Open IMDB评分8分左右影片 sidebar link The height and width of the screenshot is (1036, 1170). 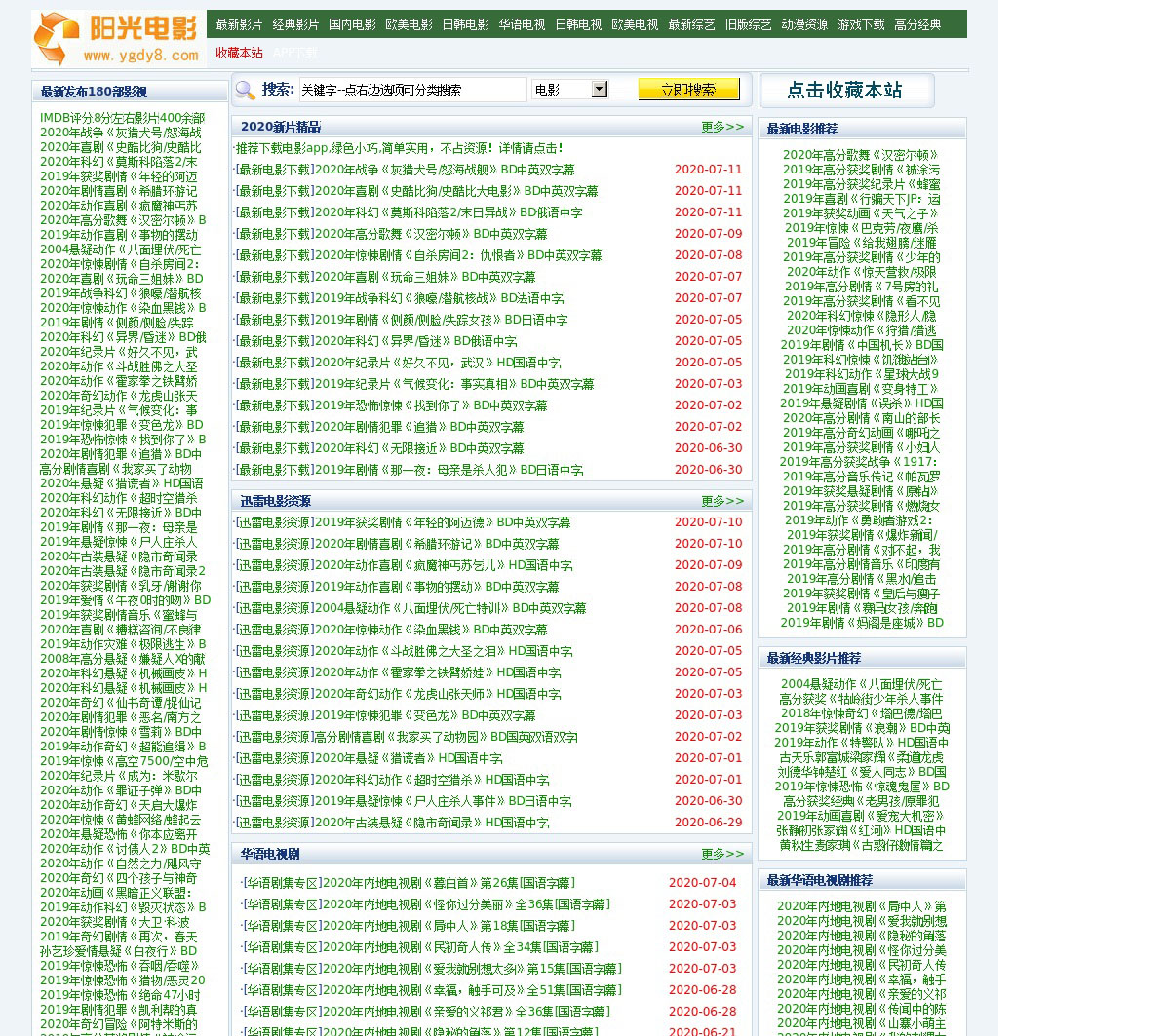pyautogui.click(x=122, y=118)
